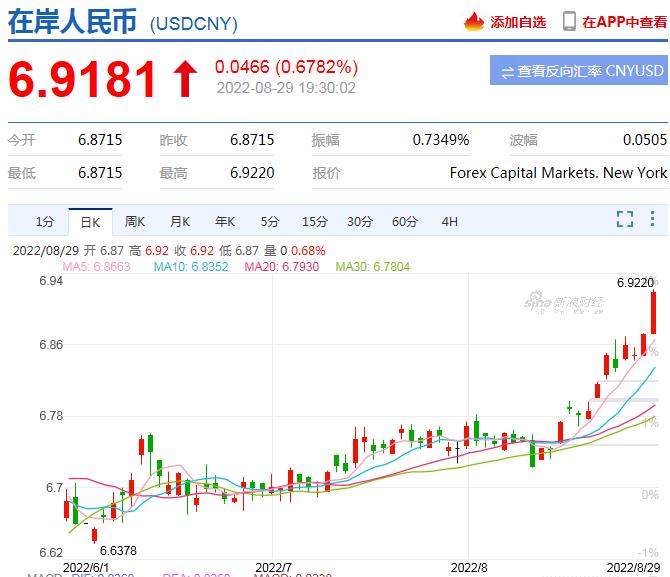Show the 15分 interval chart

(x=315, y=221)
